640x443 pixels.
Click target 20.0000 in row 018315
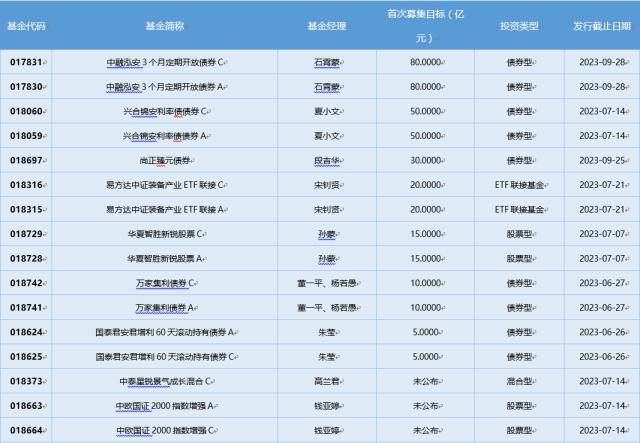425,209
